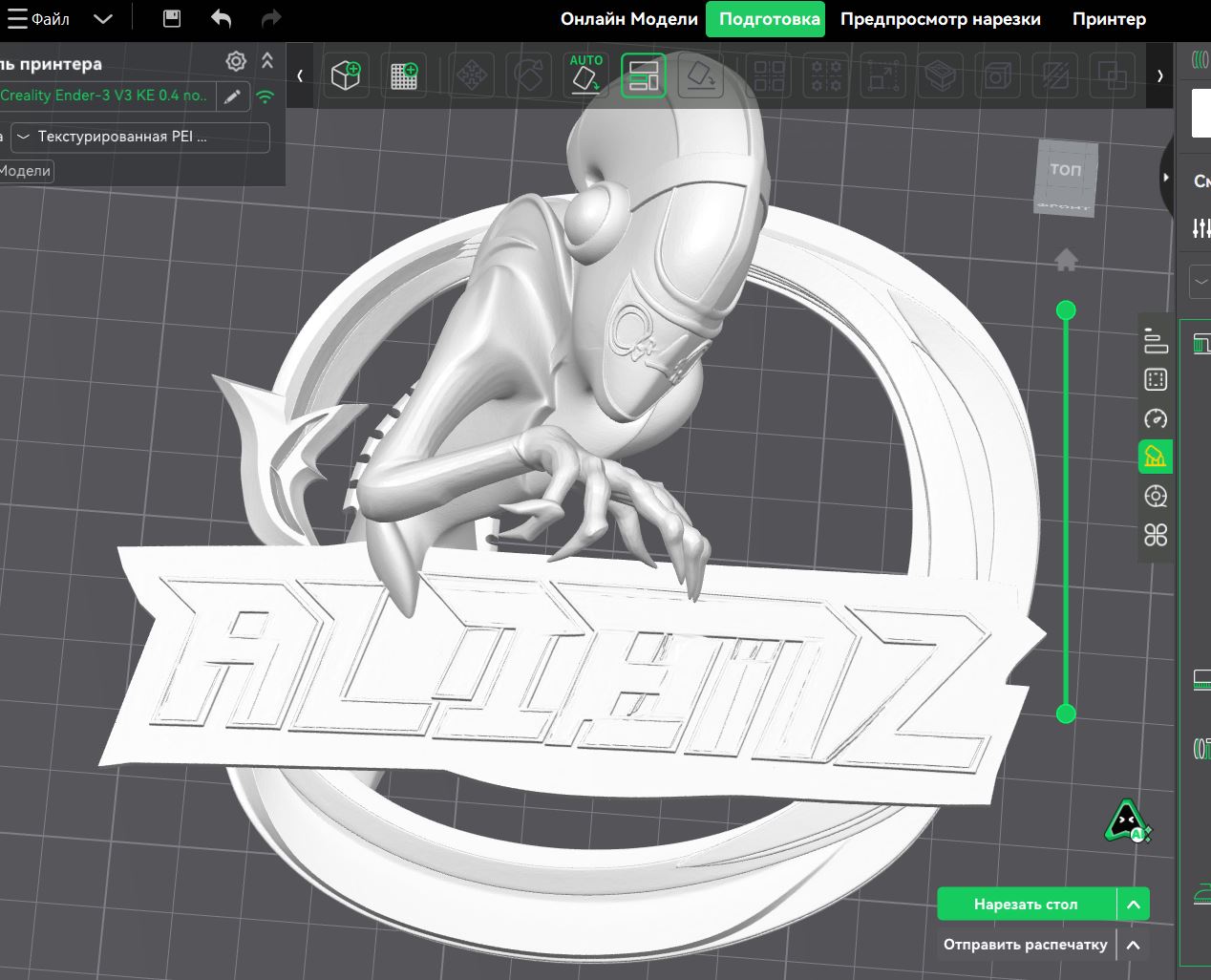Run AUTO orient on the model

pos(585,75)
